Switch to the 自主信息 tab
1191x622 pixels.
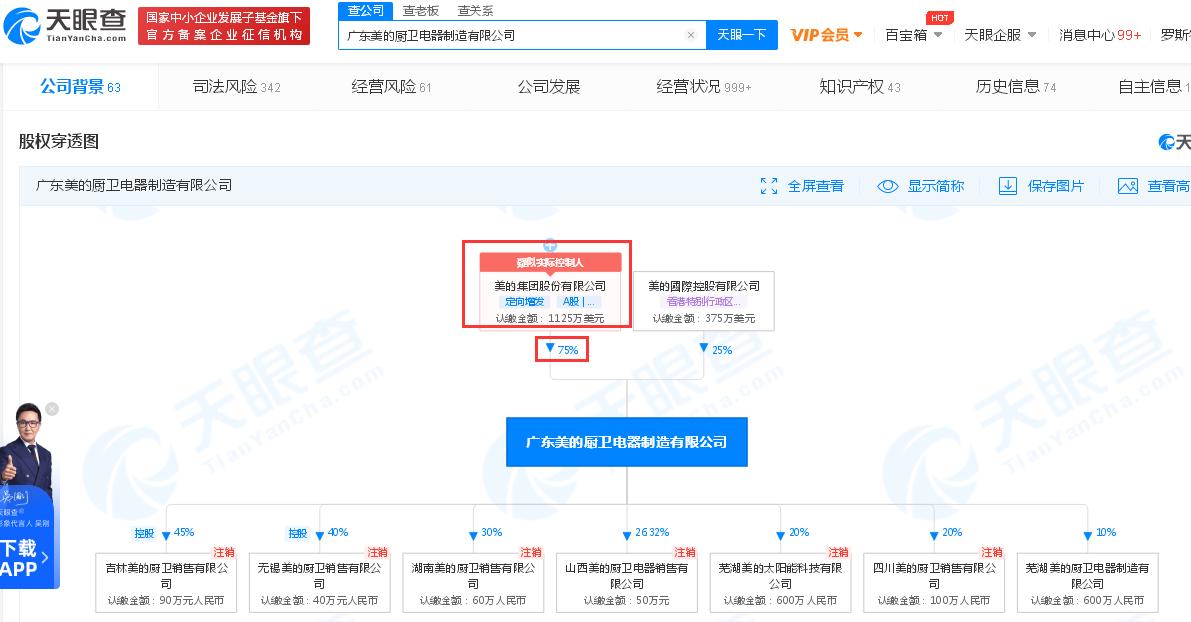coord(1153,87)
